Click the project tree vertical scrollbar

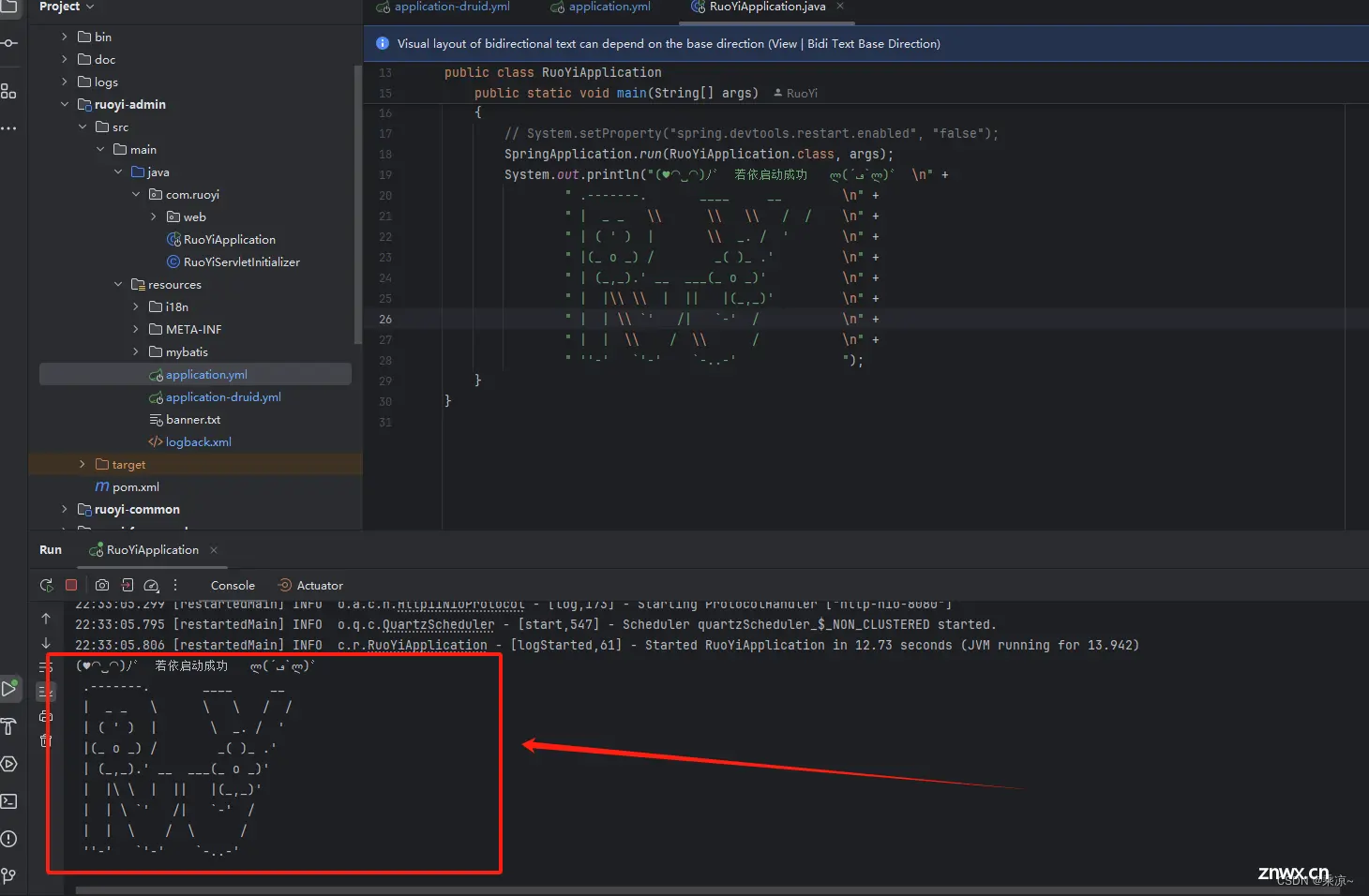(357, 202)
